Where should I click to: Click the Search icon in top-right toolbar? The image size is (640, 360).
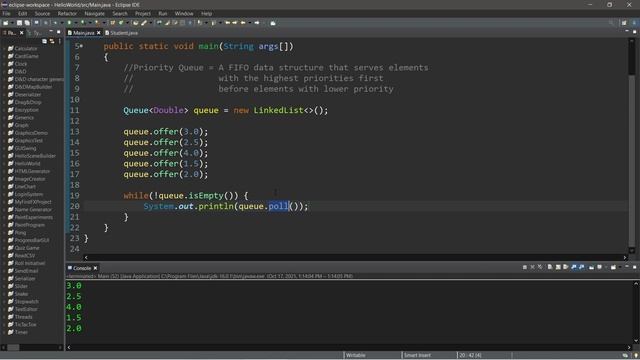point(611,23)
